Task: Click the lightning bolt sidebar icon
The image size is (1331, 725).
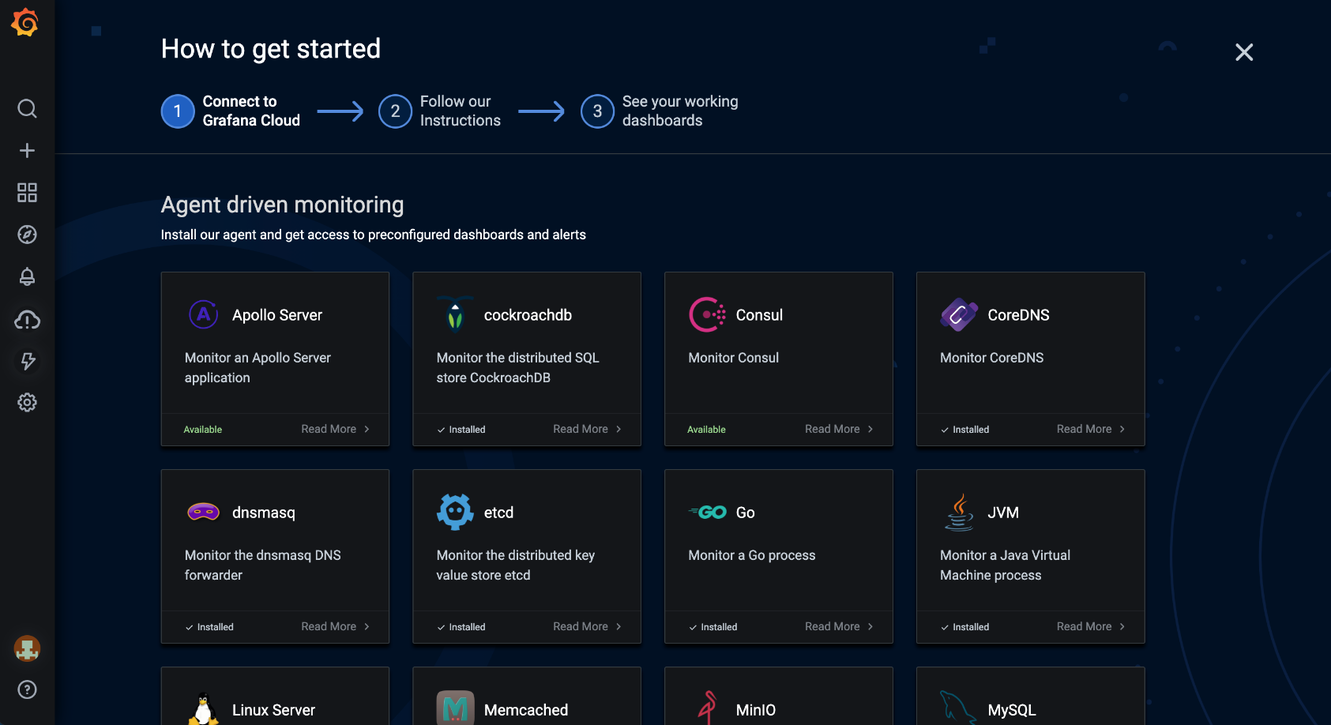Action: [27, 361]
